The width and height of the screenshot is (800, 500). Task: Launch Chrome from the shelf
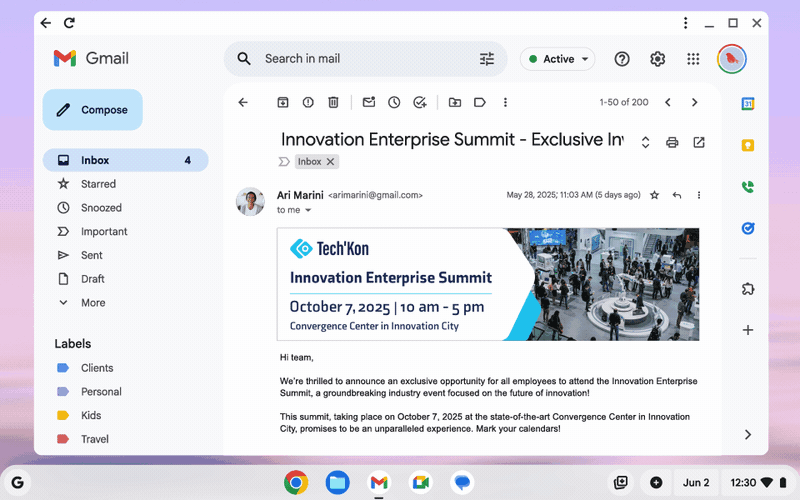pyautogui.click(x=296, y=483)
